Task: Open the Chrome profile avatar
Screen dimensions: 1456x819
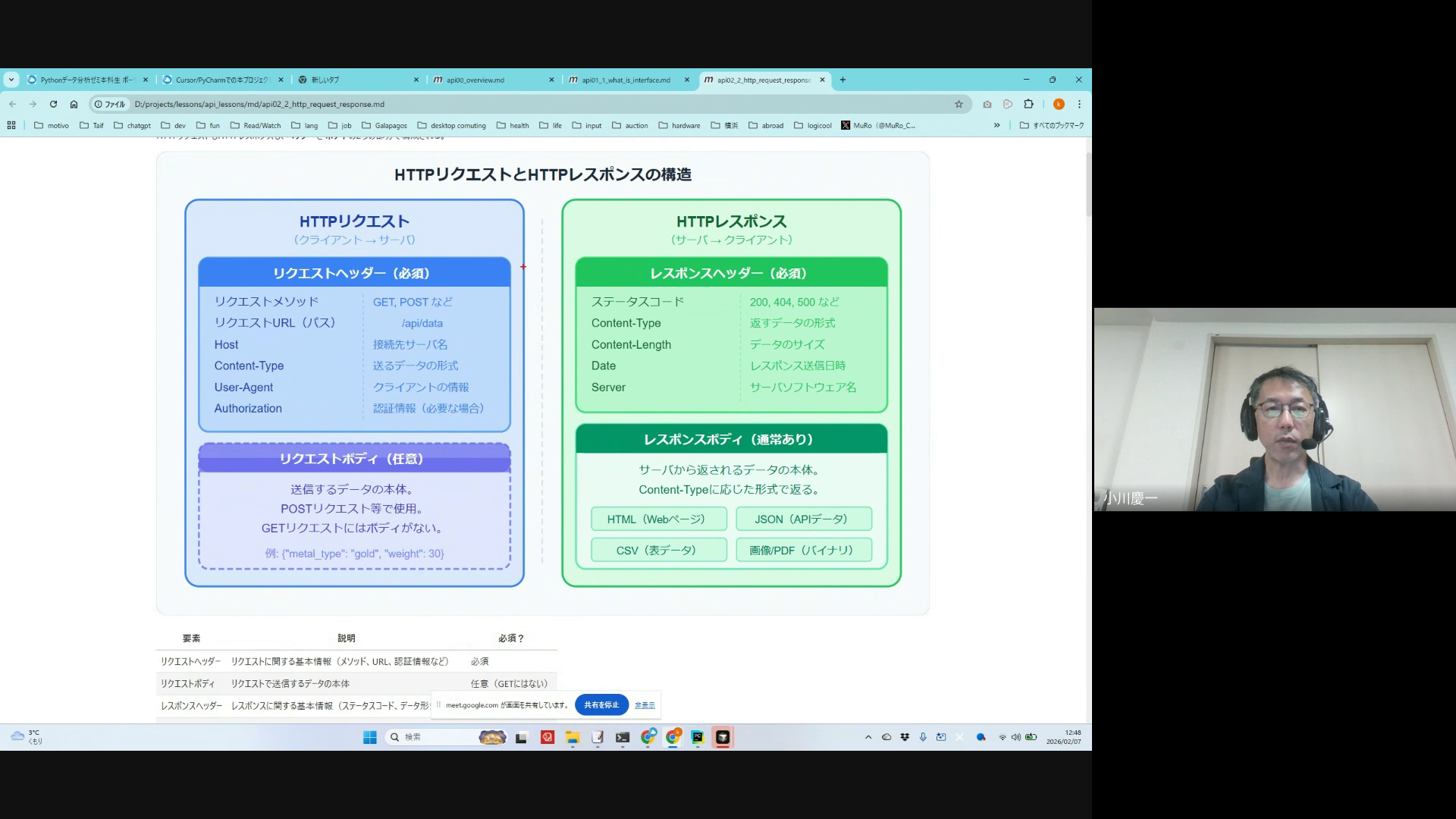Action: (1059, 104)
